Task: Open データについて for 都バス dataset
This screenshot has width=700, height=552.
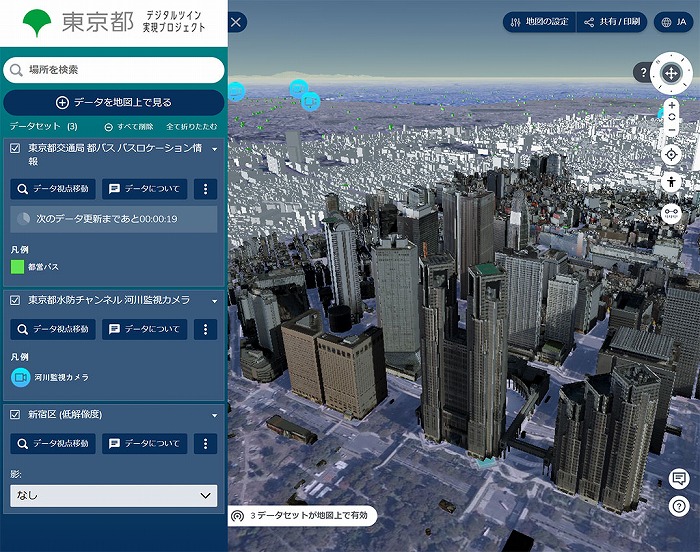Action: click(144, 189)
